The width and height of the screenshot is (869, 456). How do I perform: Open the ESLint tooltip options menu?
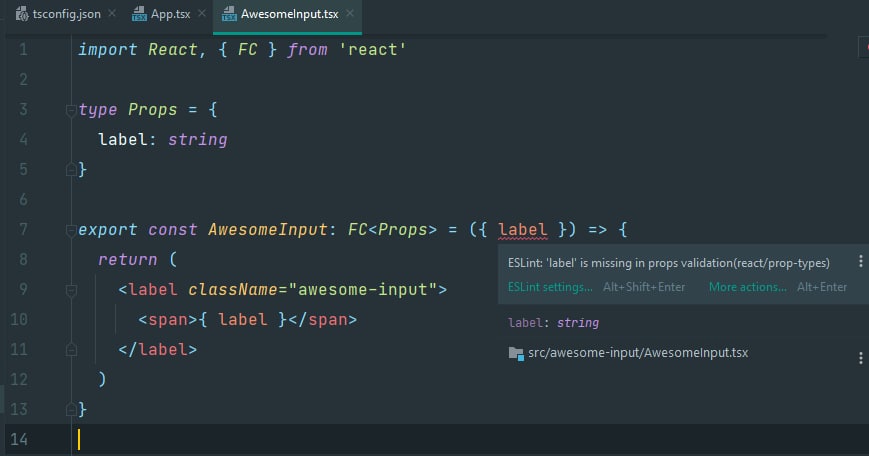(860, 262)
